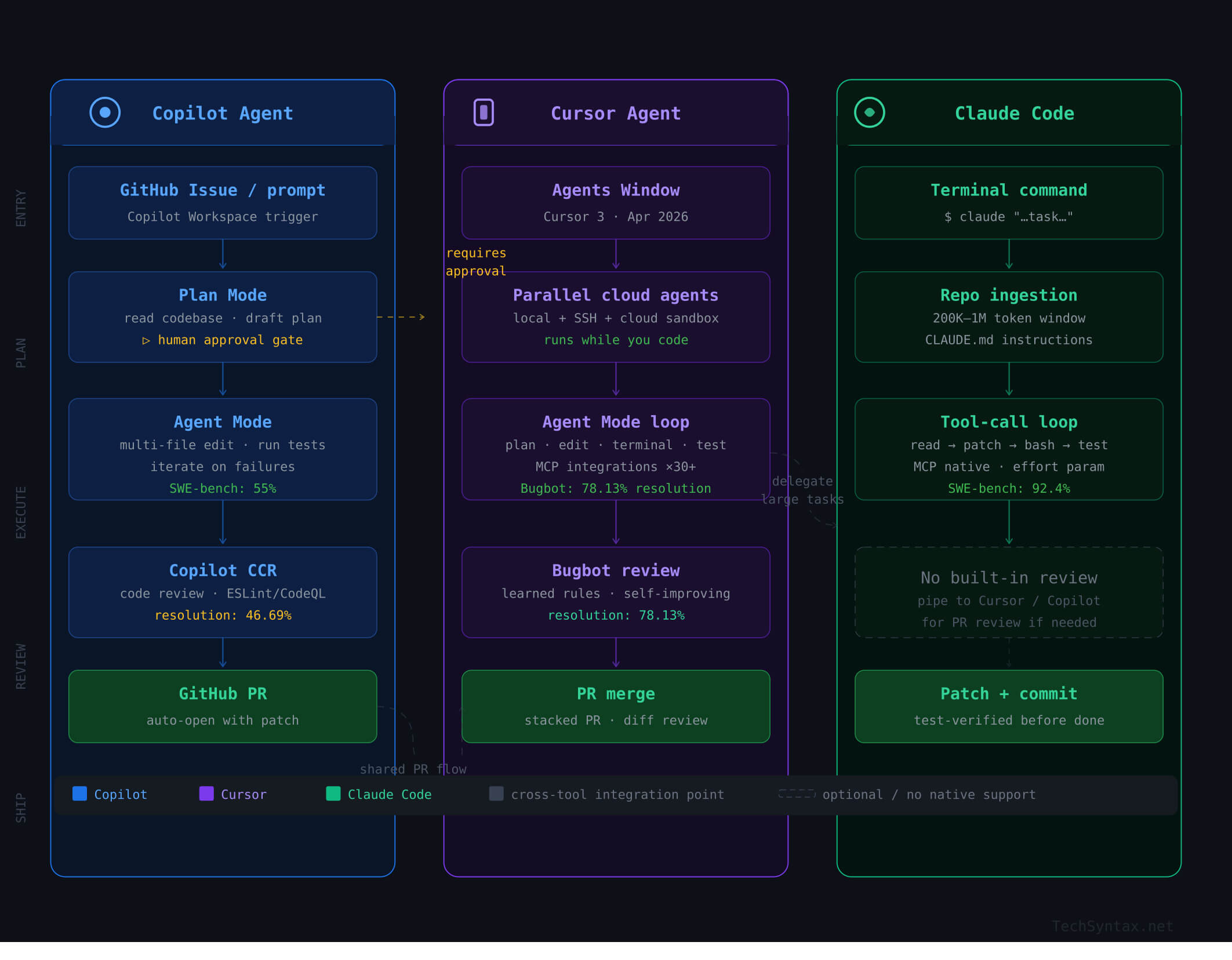Click the Copilot Agent circle icon
This screenshot has height=960, width=1232.
coord(105,112)
